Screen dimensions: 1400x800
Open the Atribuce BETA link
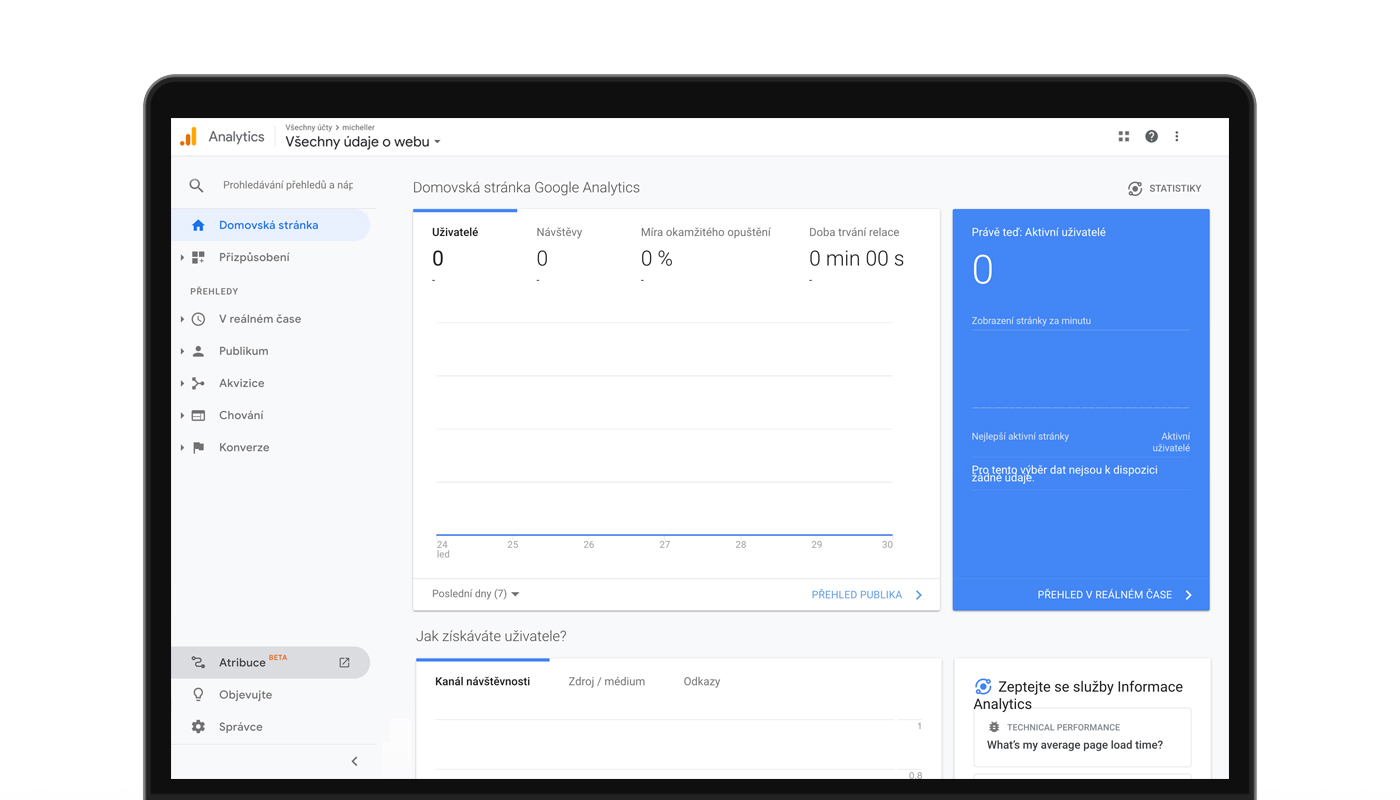click(x=270, y=662)
